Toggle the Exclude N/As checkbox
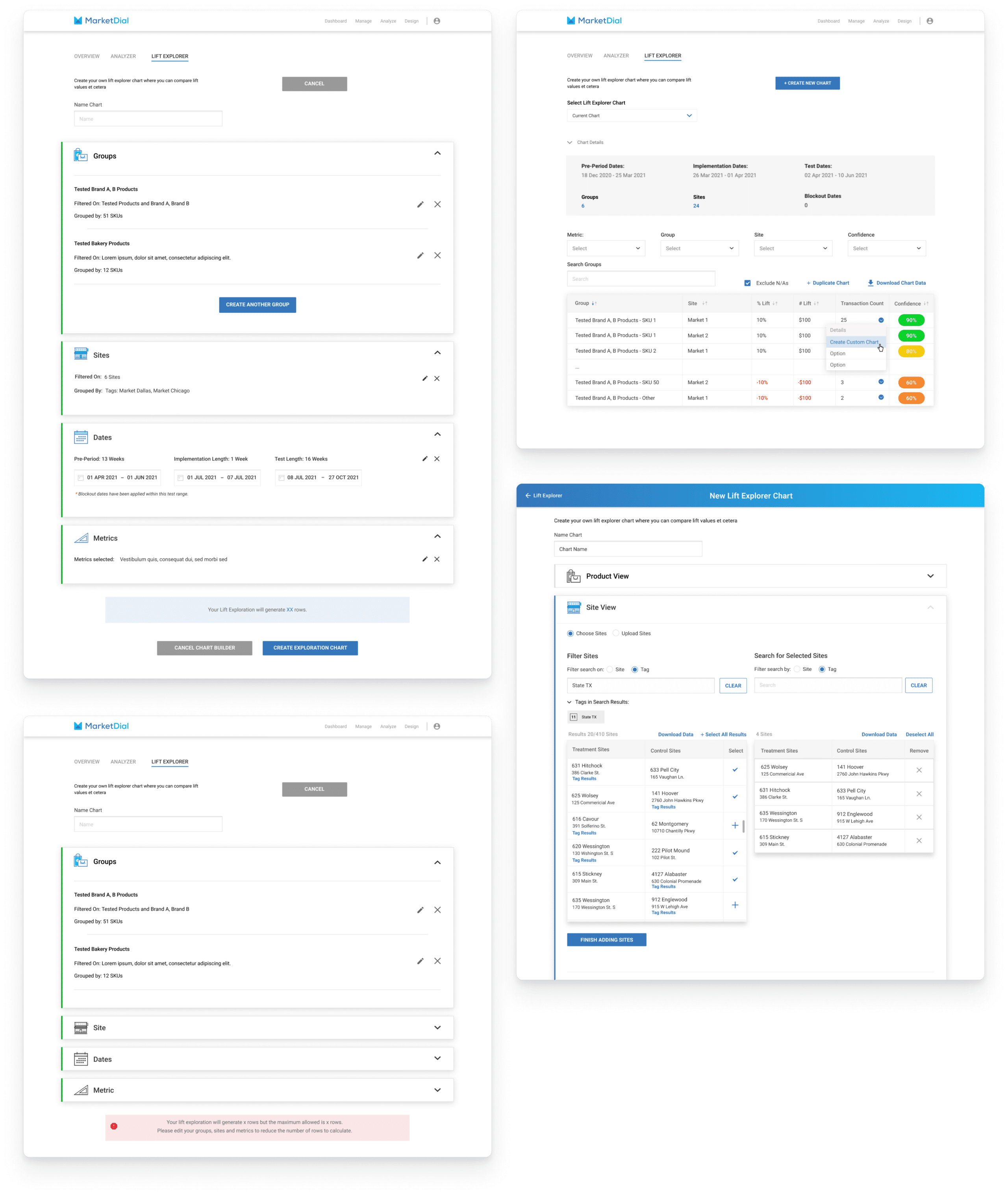The width and height of the screenshot is (1008, 1194). coord(747,283)
